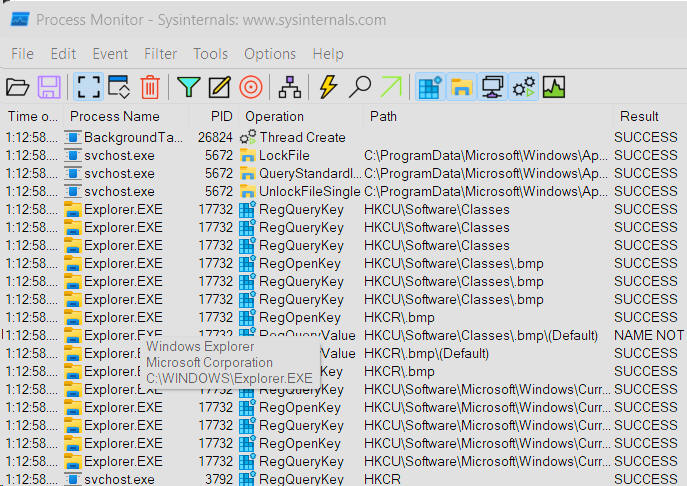Toggle Show Network Activity in the toolbar
This screenshot has width=687, height=486.
point(492,87)
